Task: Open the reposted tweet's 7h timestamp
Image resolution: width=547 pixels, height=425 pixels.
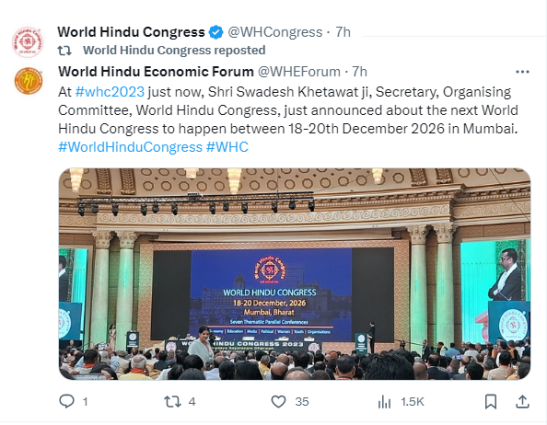Action: (x=360, y=72)
